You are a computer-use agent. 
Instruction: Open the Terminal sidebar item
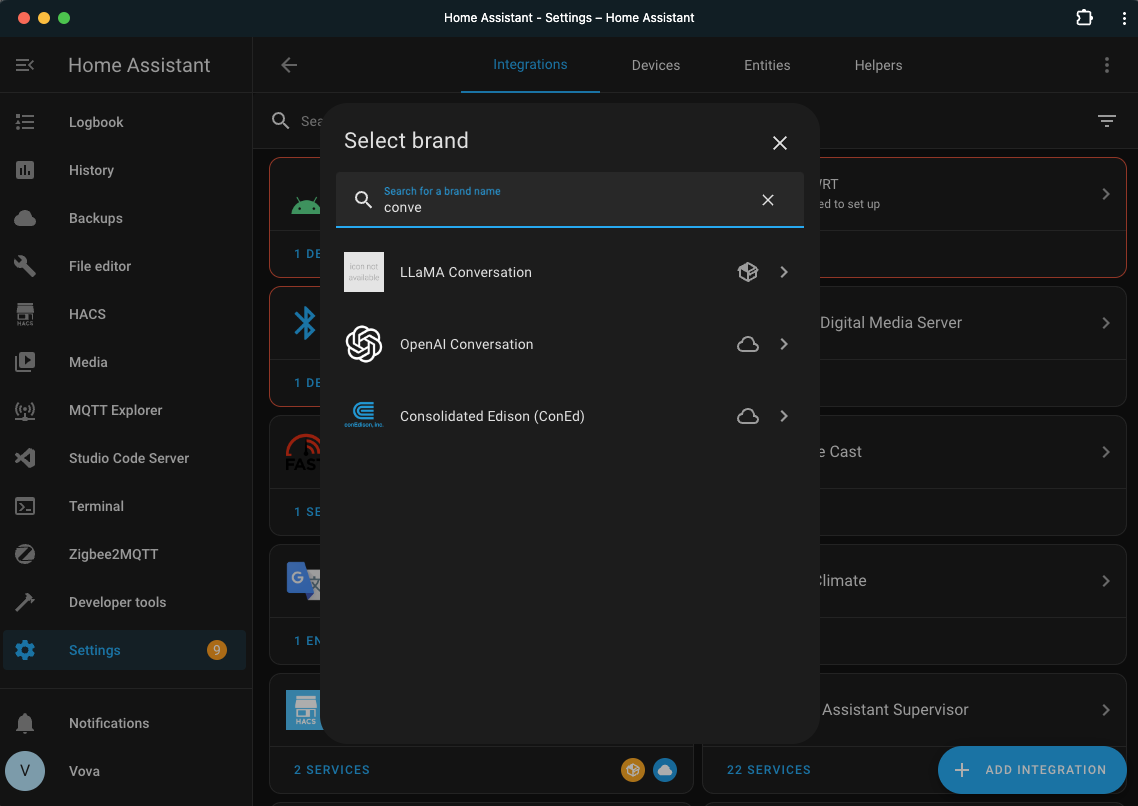pyautogui.click(x=96, y=506)
